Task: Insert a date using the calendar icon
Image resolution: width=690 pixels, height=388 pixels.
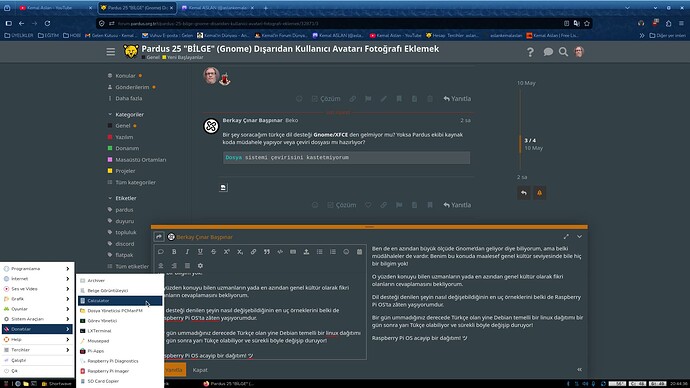Action: [359, 252]
